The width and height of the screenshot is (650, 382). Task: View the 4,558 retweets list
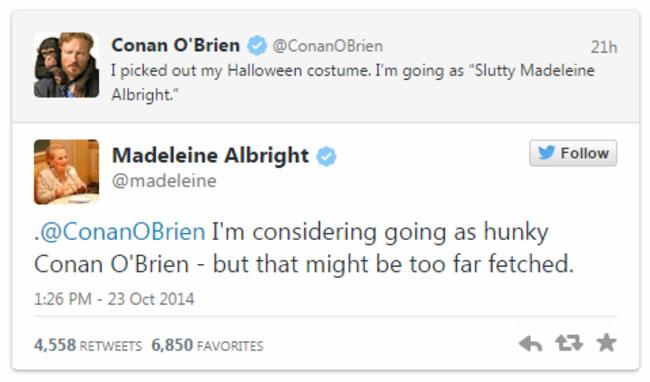pos(88,345)
